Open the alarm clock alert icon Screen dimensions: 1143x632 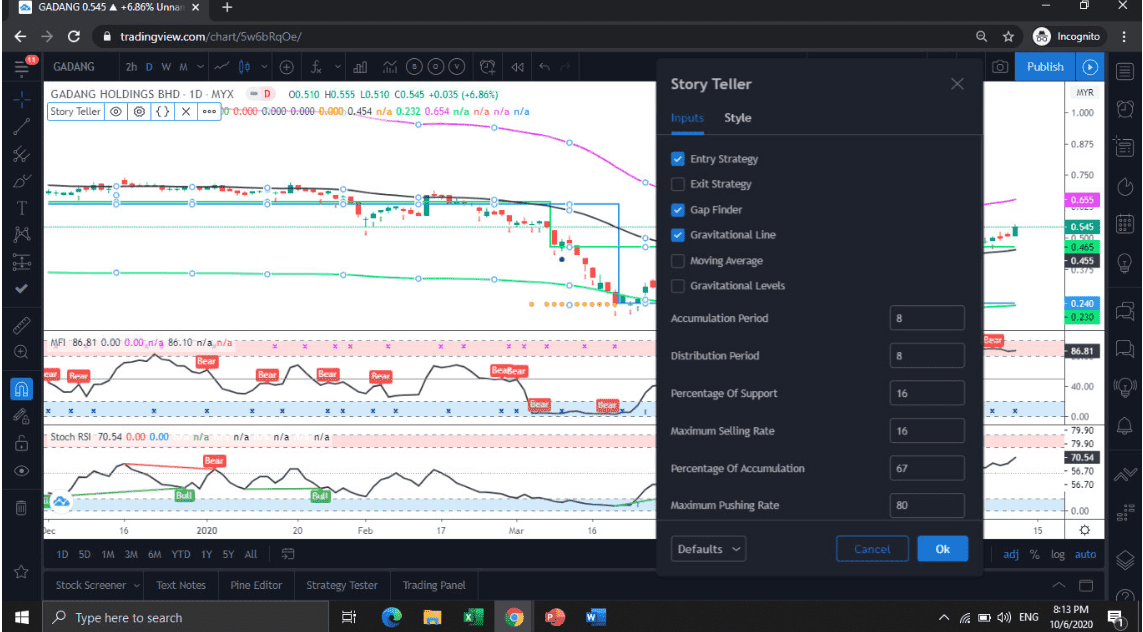[x=488, y=67]
